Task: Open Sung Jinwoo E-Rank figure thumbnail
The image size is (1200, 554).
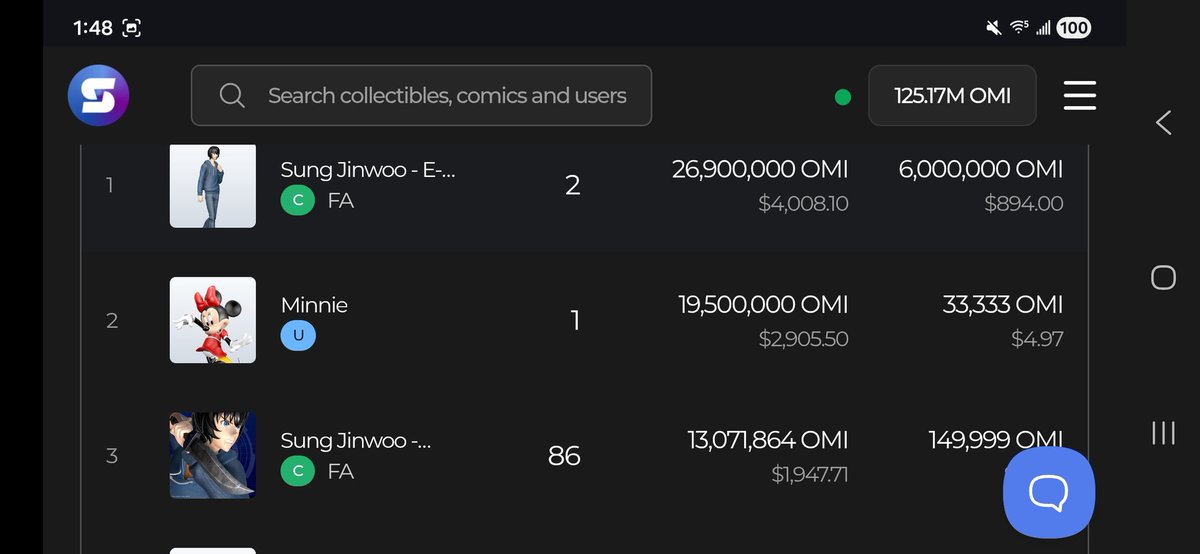Action: [212, 185]
